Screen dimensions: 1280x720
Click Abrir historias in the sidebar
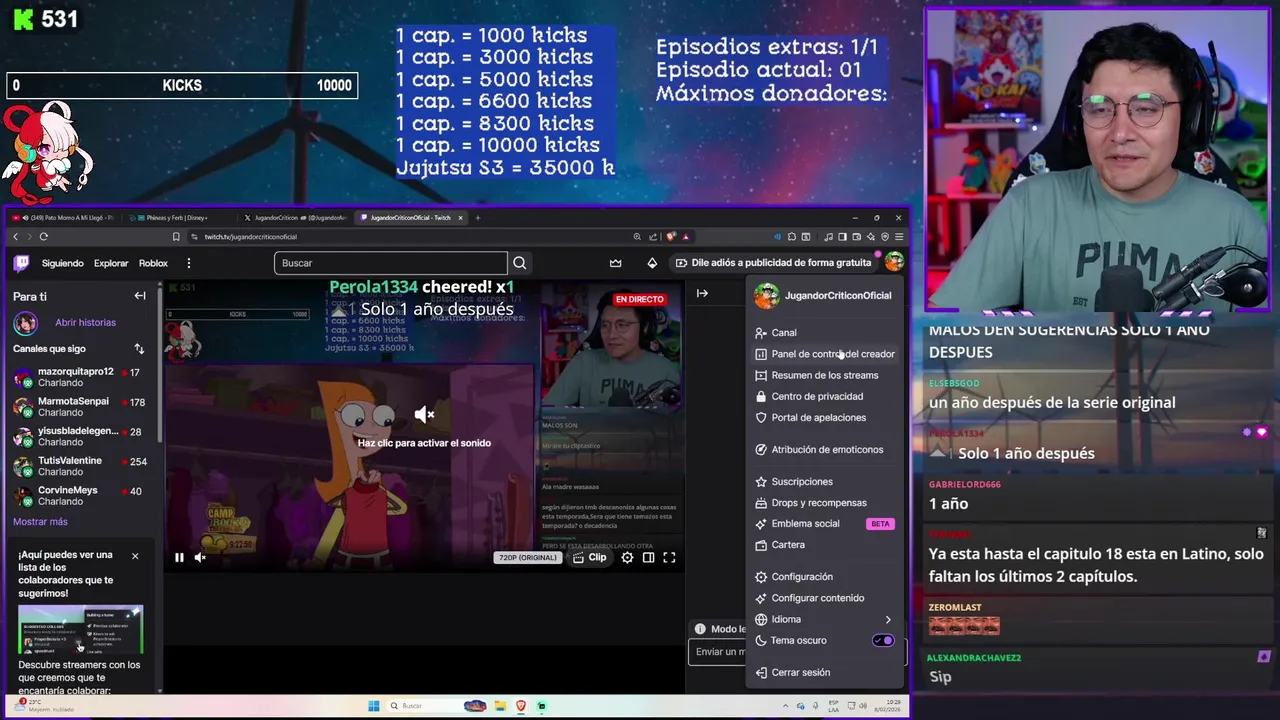(85, 323)
